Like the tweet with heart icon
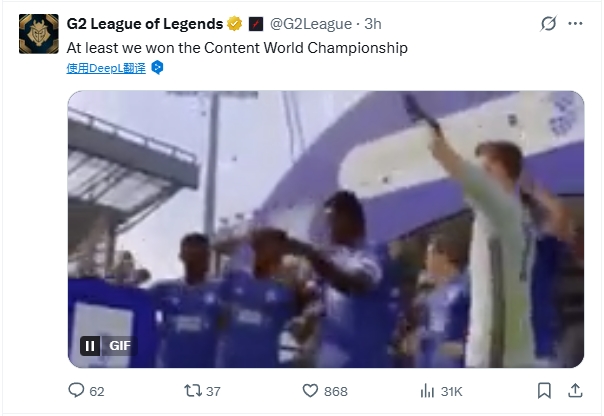The width and height of the screenshot is (604, 416). pos(310,391)
